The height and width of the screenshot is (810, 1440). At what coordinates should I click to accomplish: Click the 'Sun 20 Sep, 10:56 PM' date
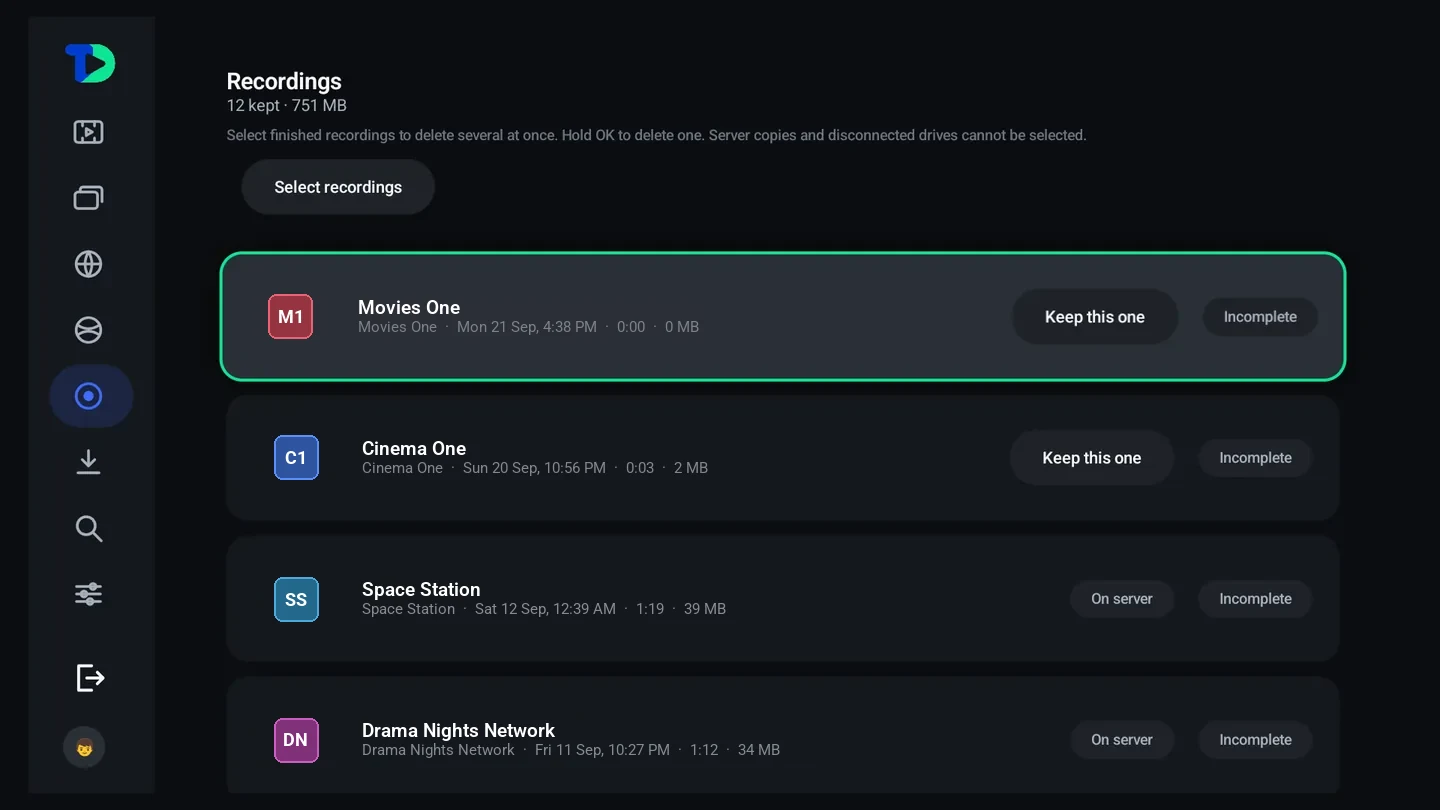(534, 468)
